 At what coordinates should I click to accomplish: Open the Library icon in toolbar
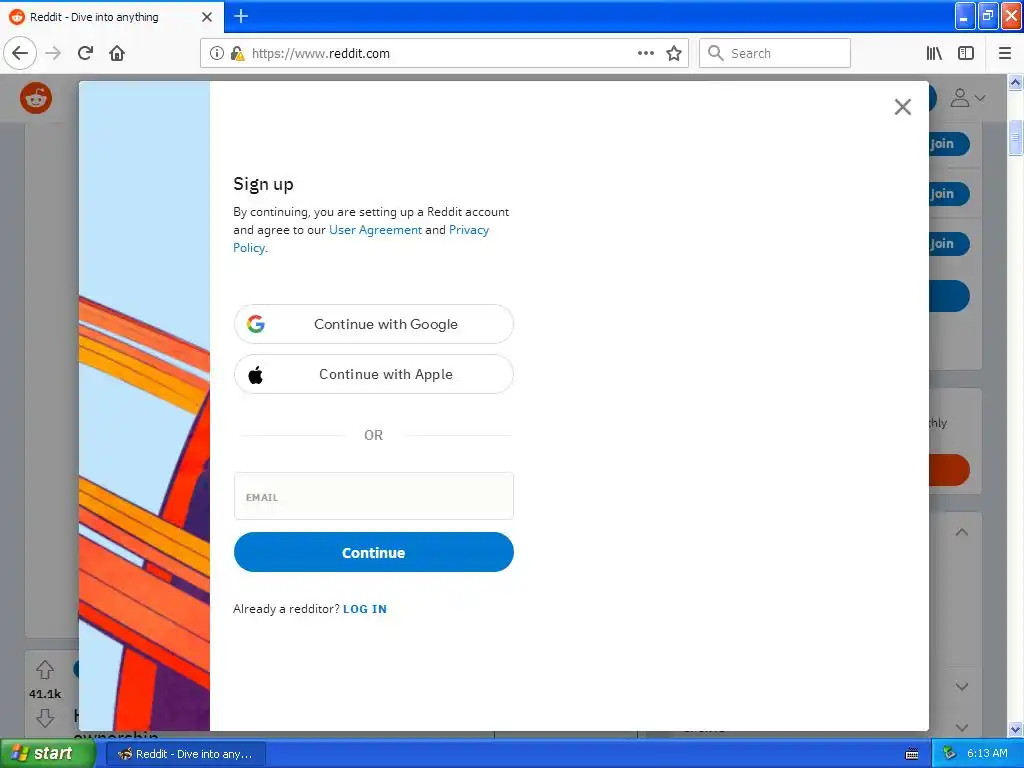pyautogui.click(x=934, y=53)
